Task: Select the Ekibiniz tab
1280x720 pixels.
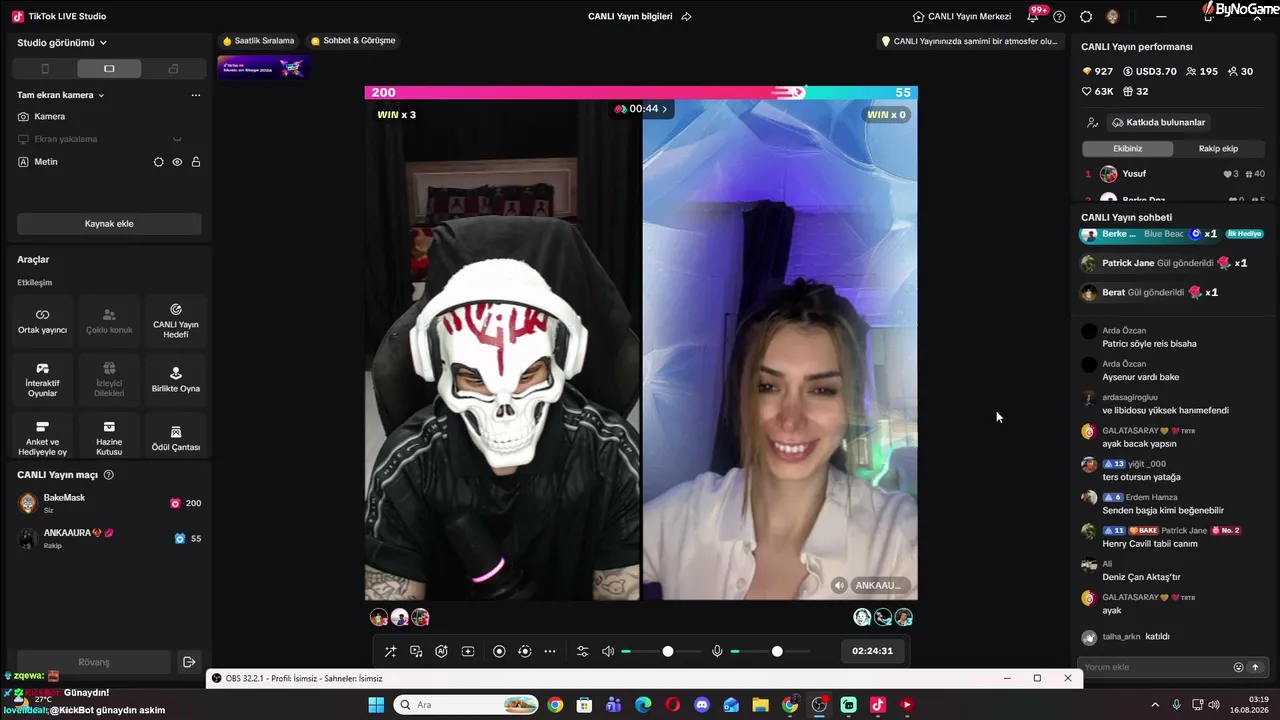Action: click(1128, 149)
